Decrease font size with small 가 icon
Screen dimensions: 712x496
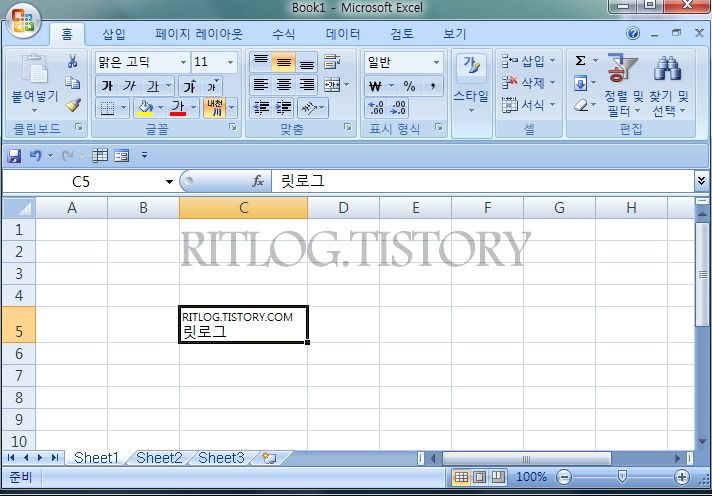coord(212,85)
